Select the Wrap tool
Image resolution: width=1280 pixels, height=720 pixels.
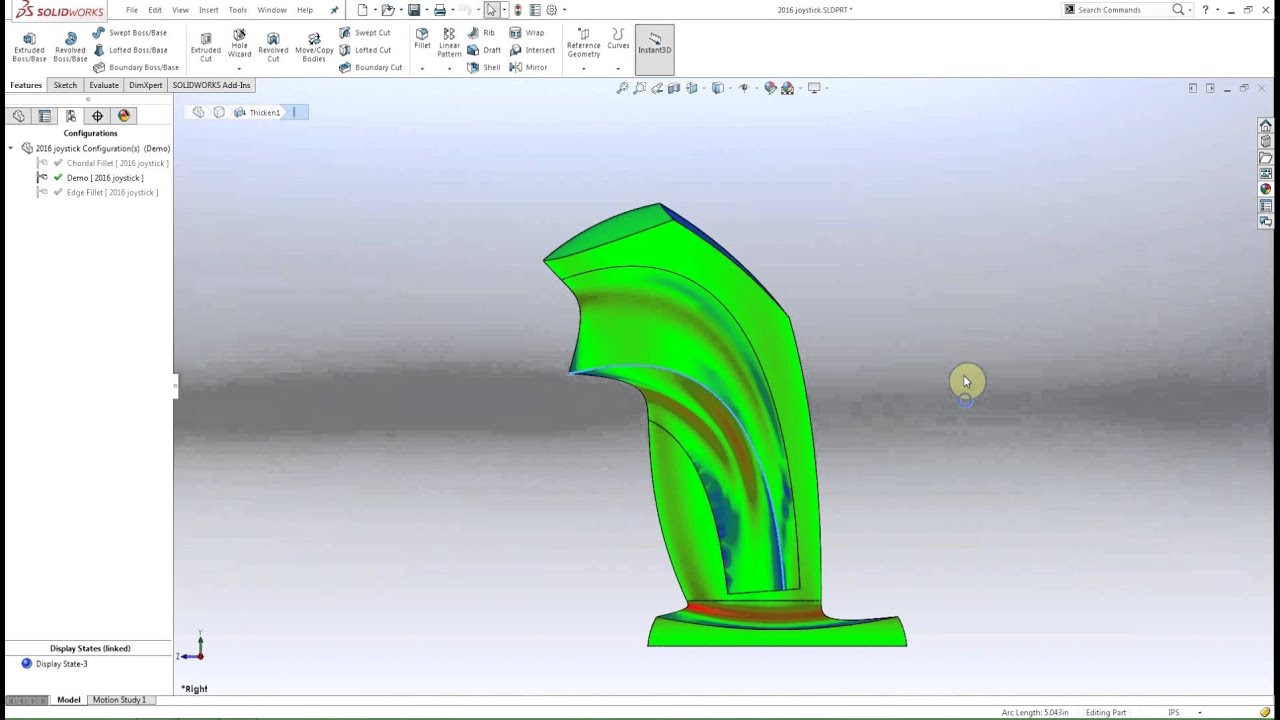click(x=527, y=33)
